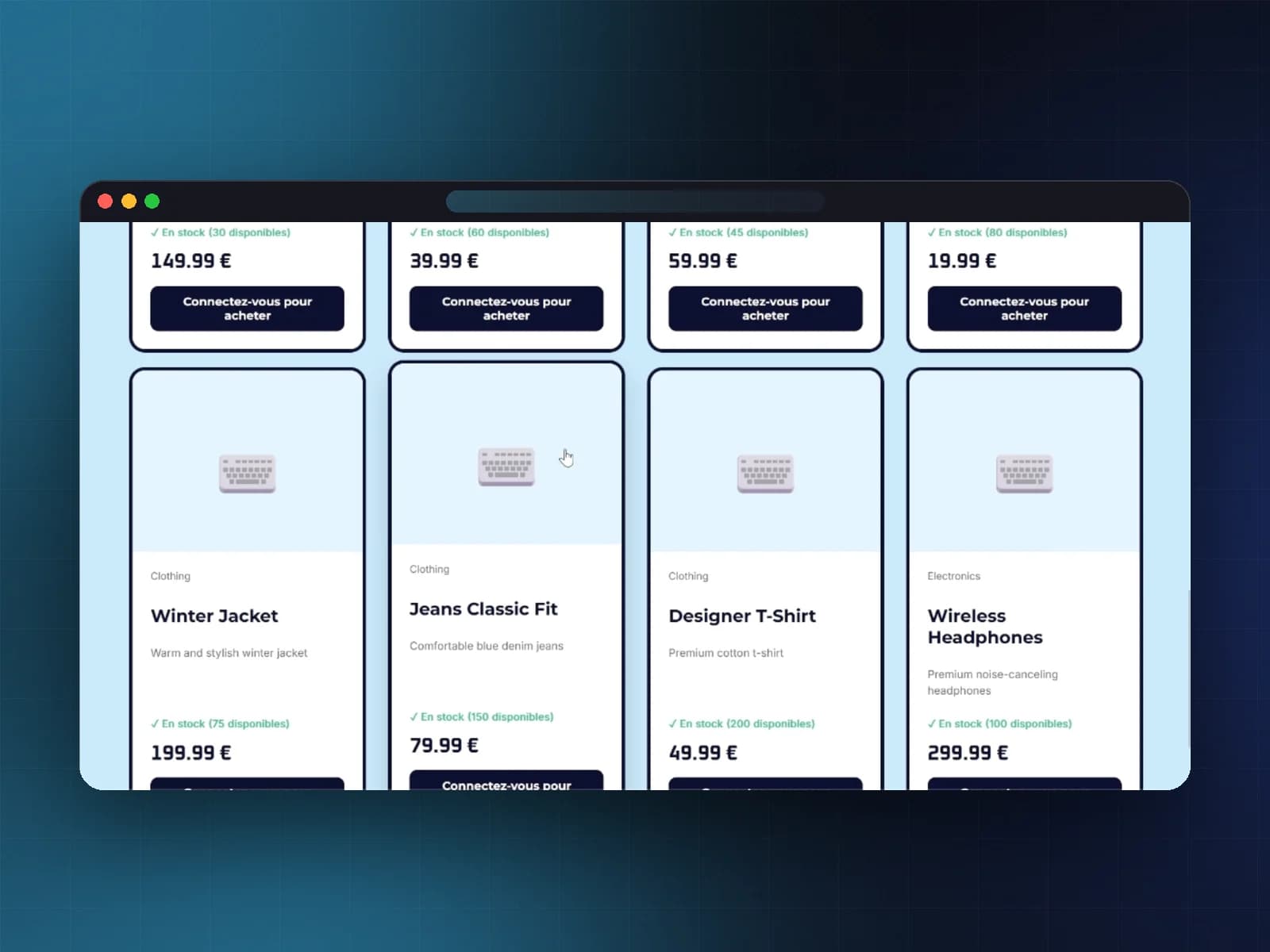Click the 19.99 € price
This screenshot has width=1270, height=952.
(962, 261)
